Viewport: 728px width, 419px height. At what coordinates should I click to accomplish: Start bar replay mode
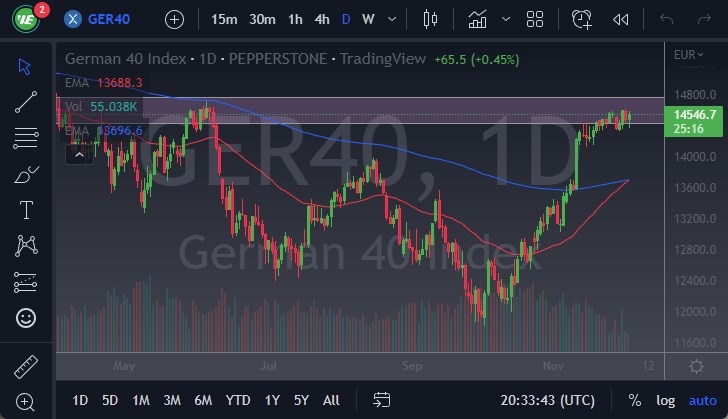(621, 20)
